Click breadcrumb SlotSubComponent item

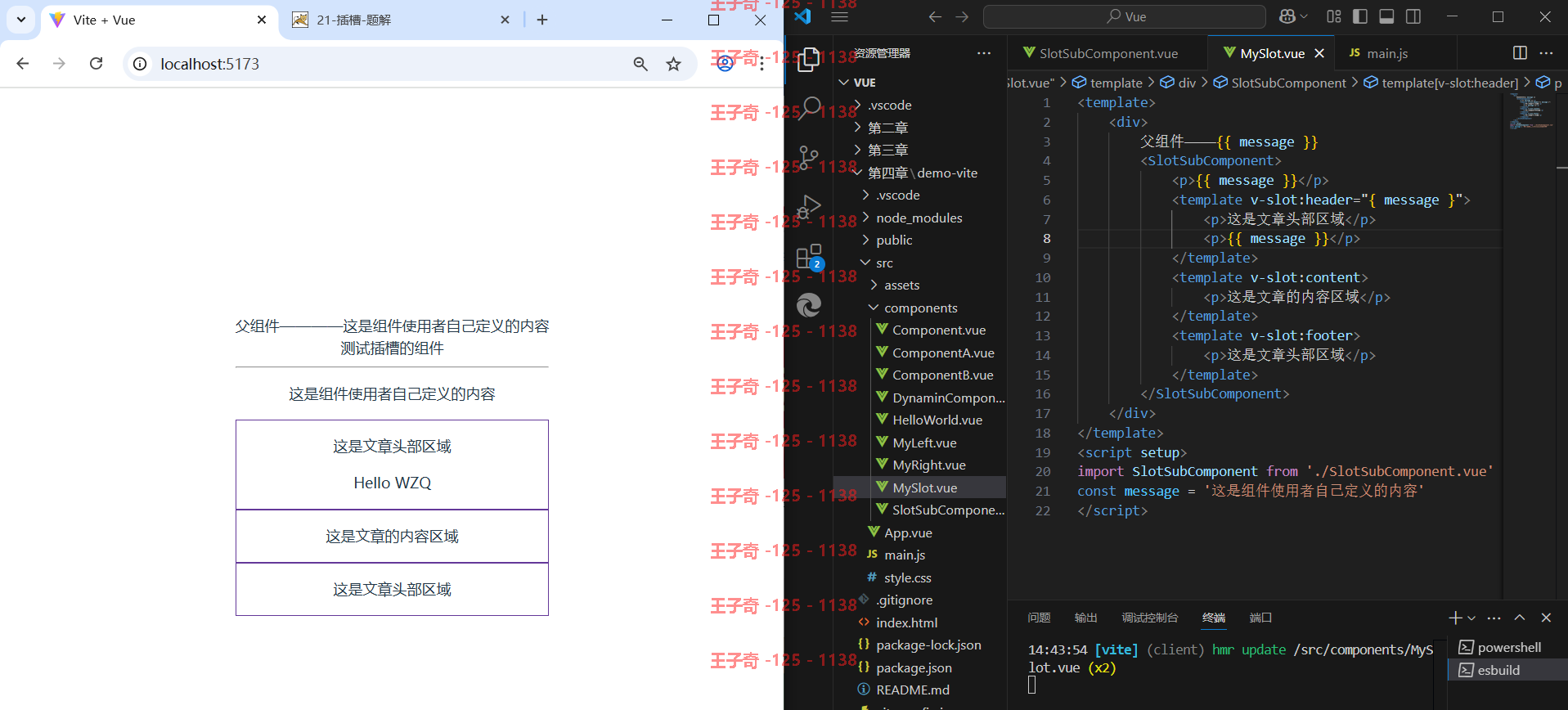tap(1280, 83)
